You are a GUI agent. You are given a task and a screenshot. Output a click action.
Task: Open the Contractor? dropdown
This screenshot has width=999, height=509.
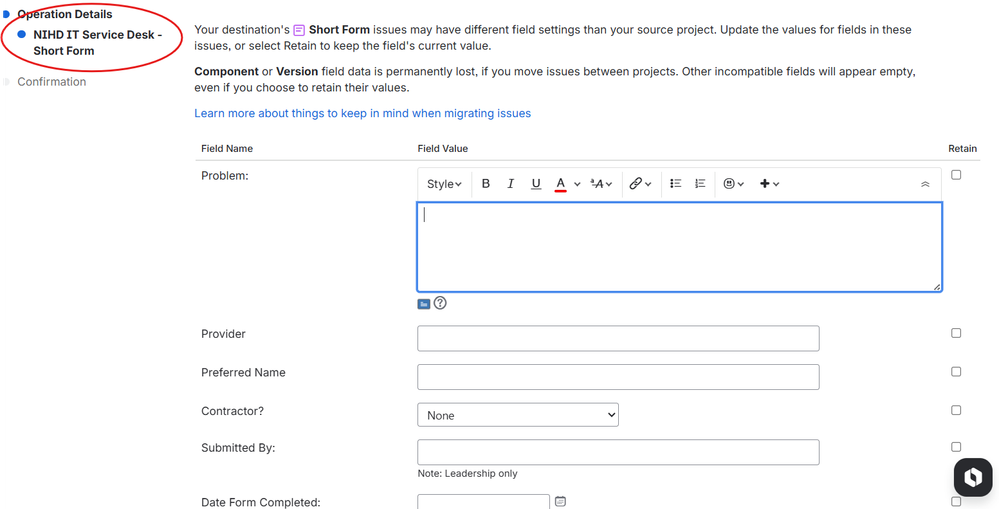518,415
